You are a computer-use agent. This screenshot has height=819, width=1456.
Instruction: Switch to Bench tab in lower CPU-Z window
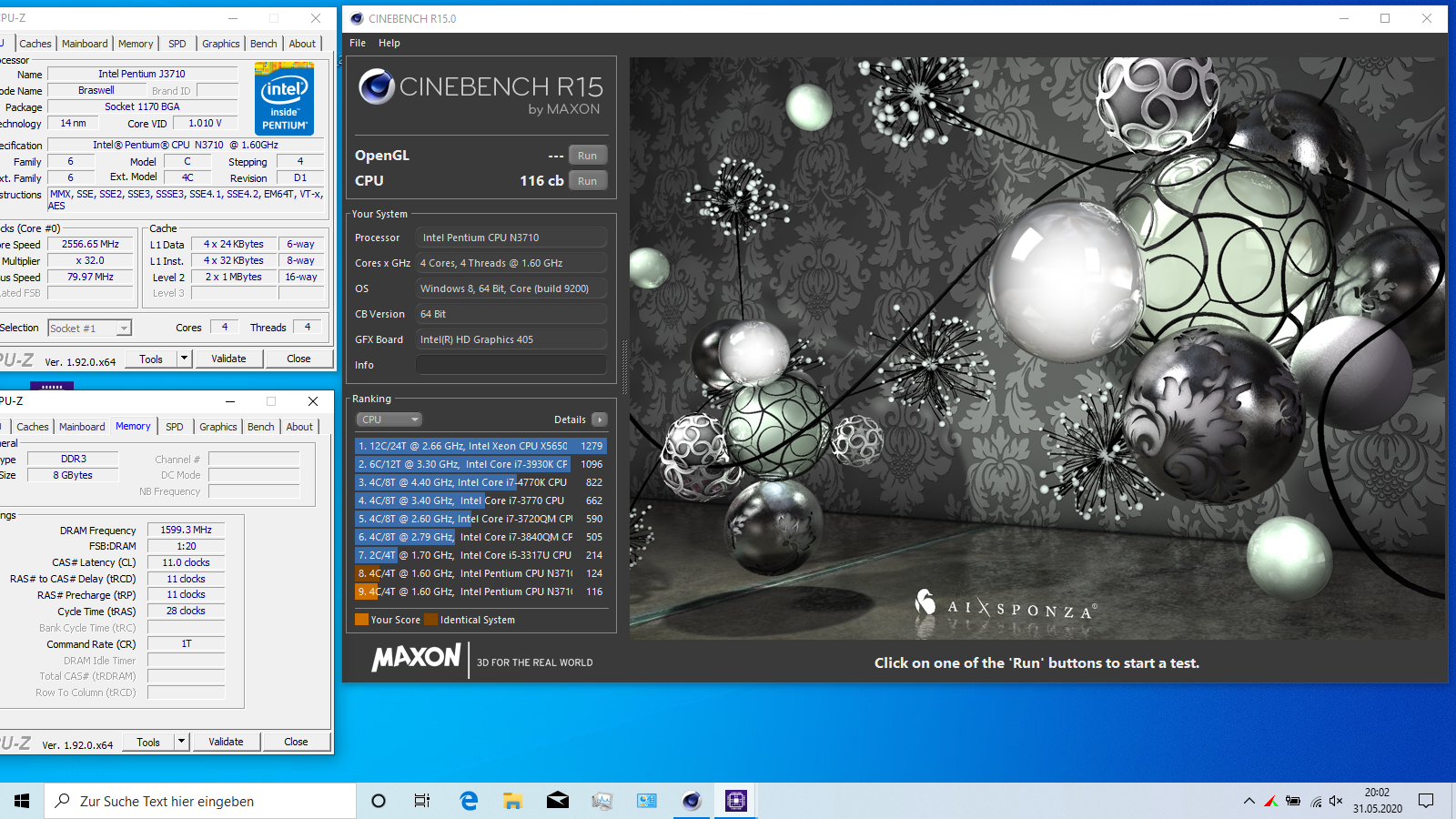coord(261,427)
